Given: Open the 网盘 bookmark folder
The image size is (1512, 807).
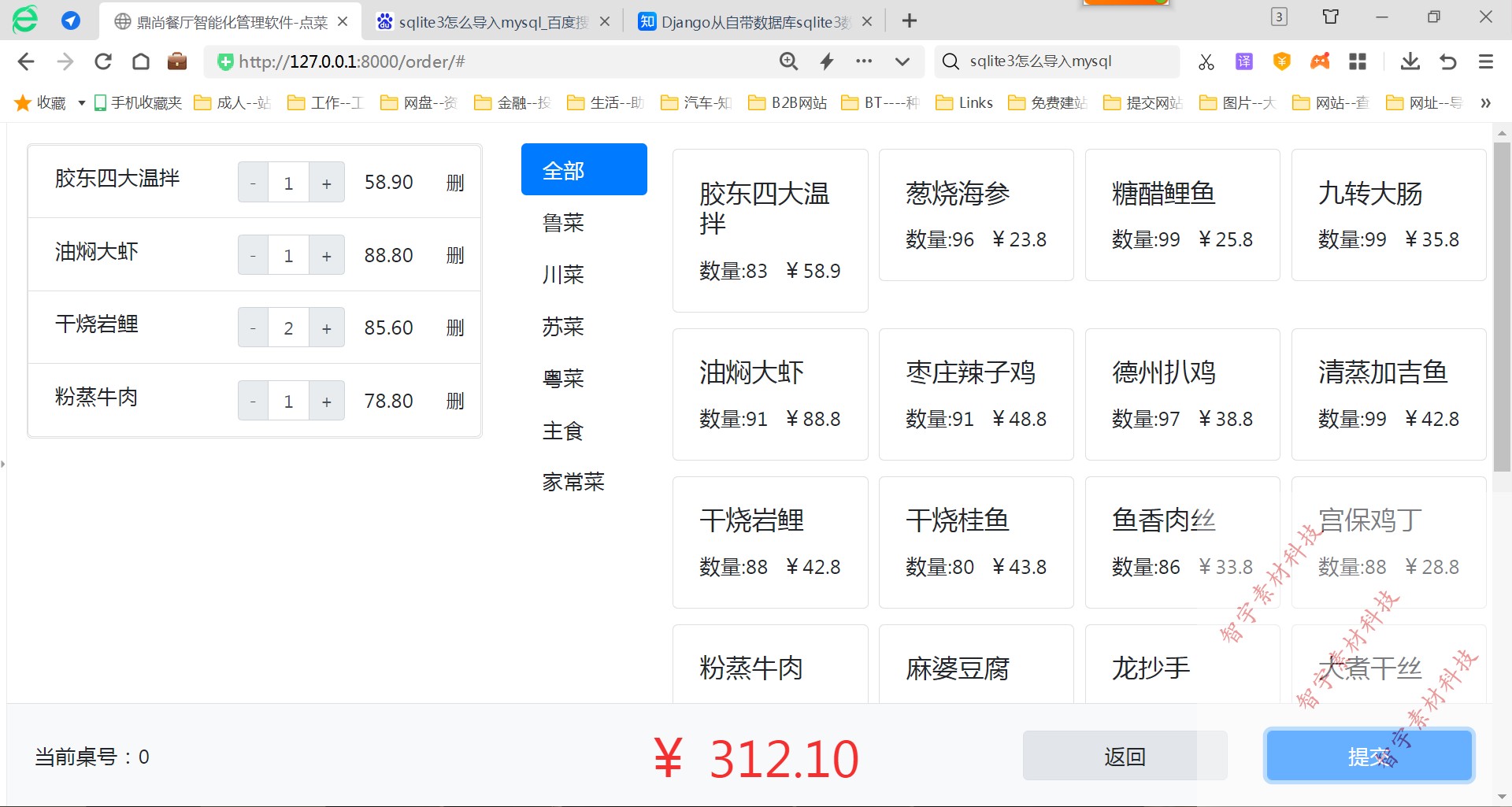Looking at the screenshot, I should point(419,103).
